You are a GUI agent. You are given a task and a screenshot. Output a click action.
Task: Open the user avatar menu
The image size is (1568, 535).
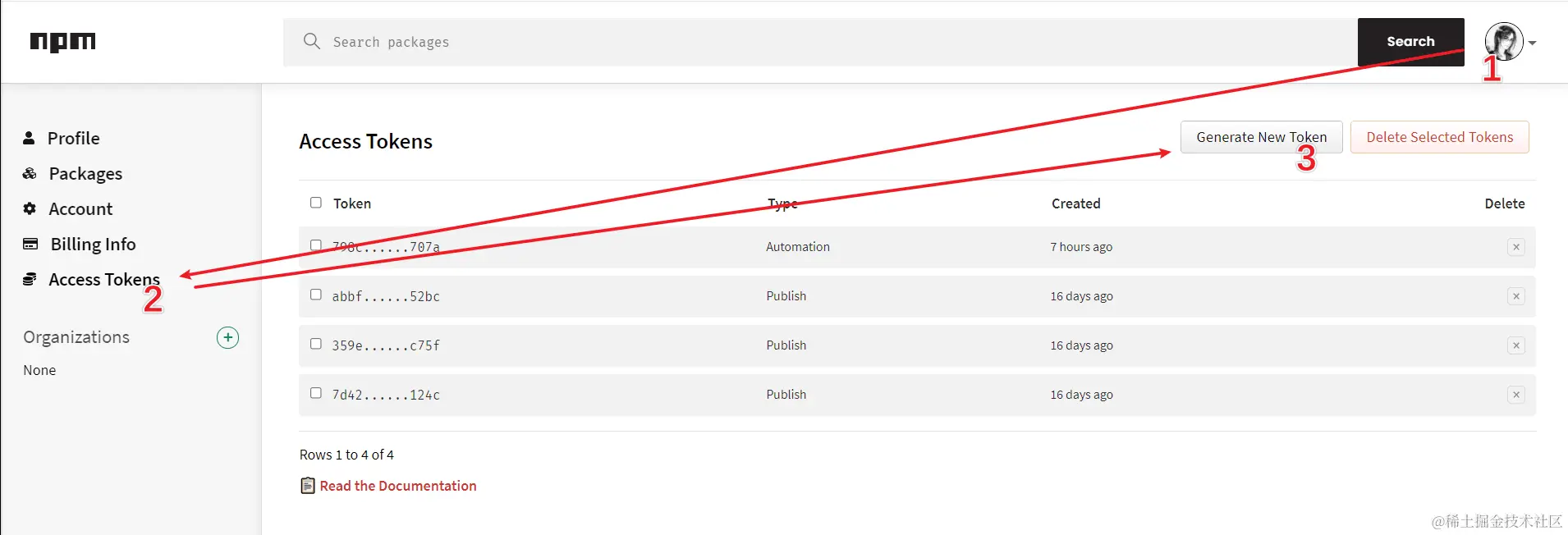(x=1504, y=41)
